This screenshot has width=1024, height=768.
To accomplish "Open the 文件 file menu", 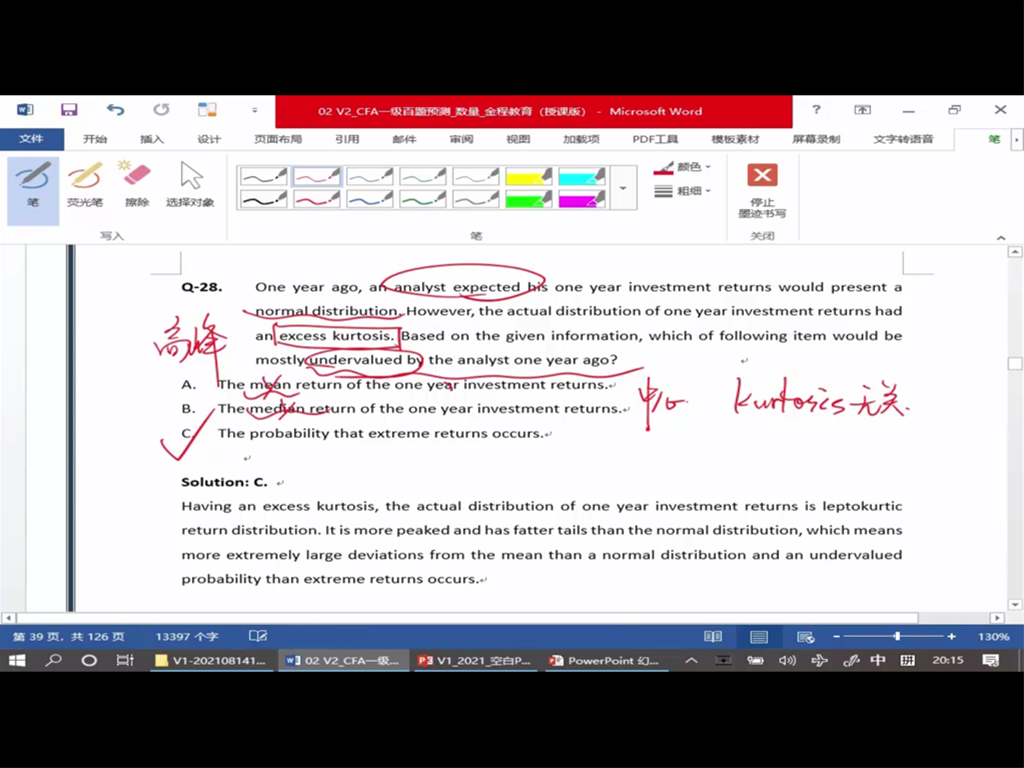I will tap(31, 139).
